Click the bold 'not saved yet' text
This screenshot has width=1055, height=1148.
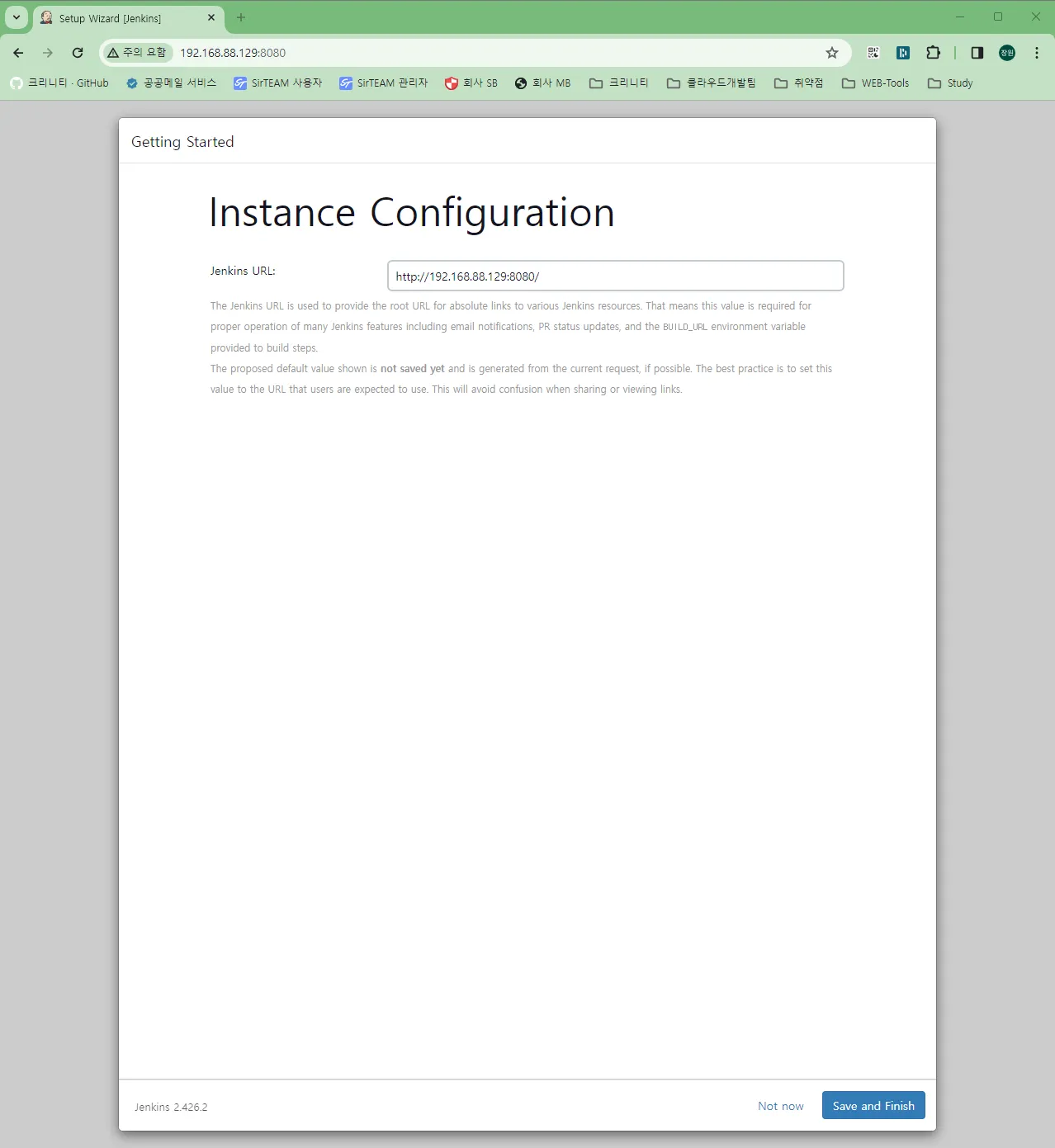[x=412, y=369]
